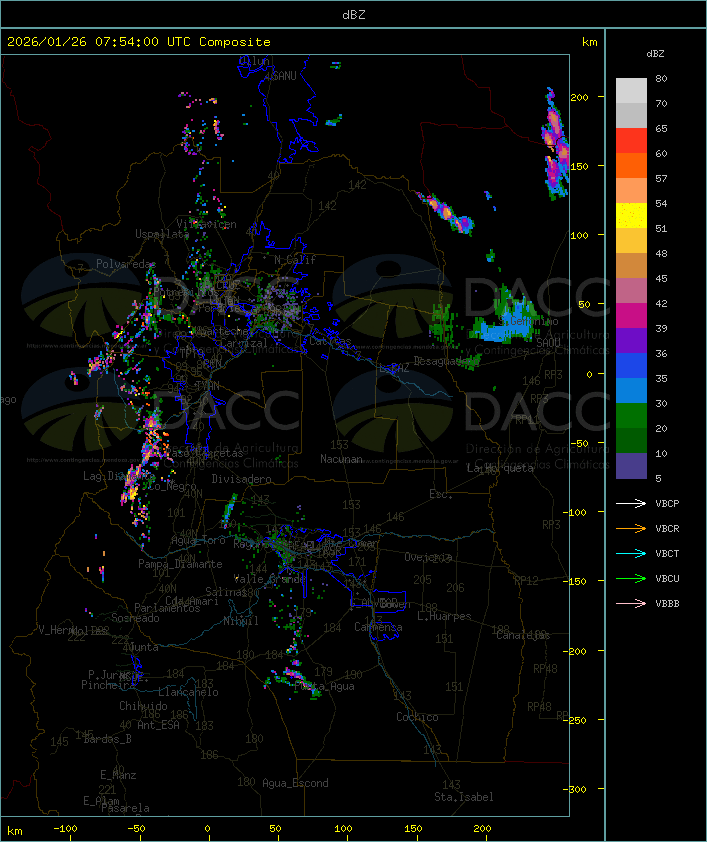Screen dimensions: 707x842
Task: Select the Divisadero label on the map
Action: pos(242,479)
